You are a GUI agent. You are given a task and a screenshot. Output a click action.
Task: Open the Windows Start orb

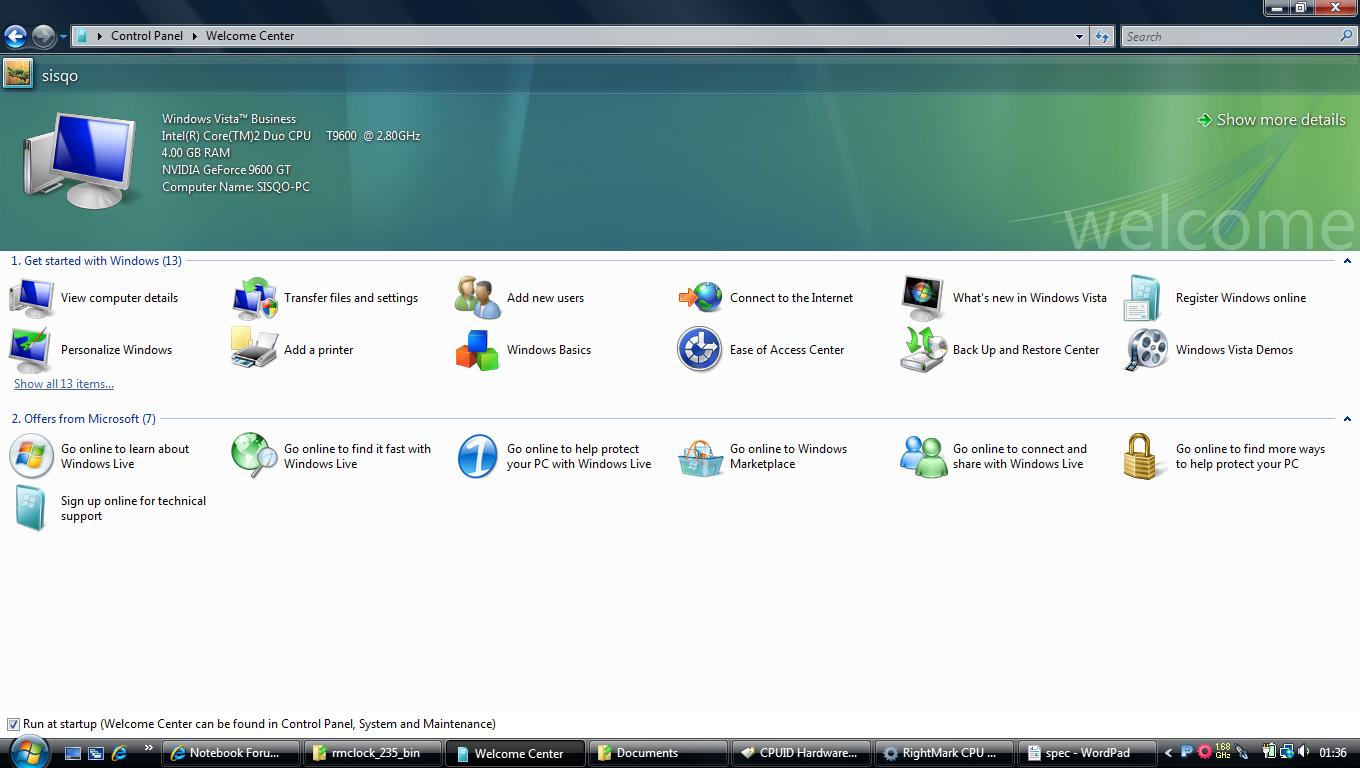(27, 751)
